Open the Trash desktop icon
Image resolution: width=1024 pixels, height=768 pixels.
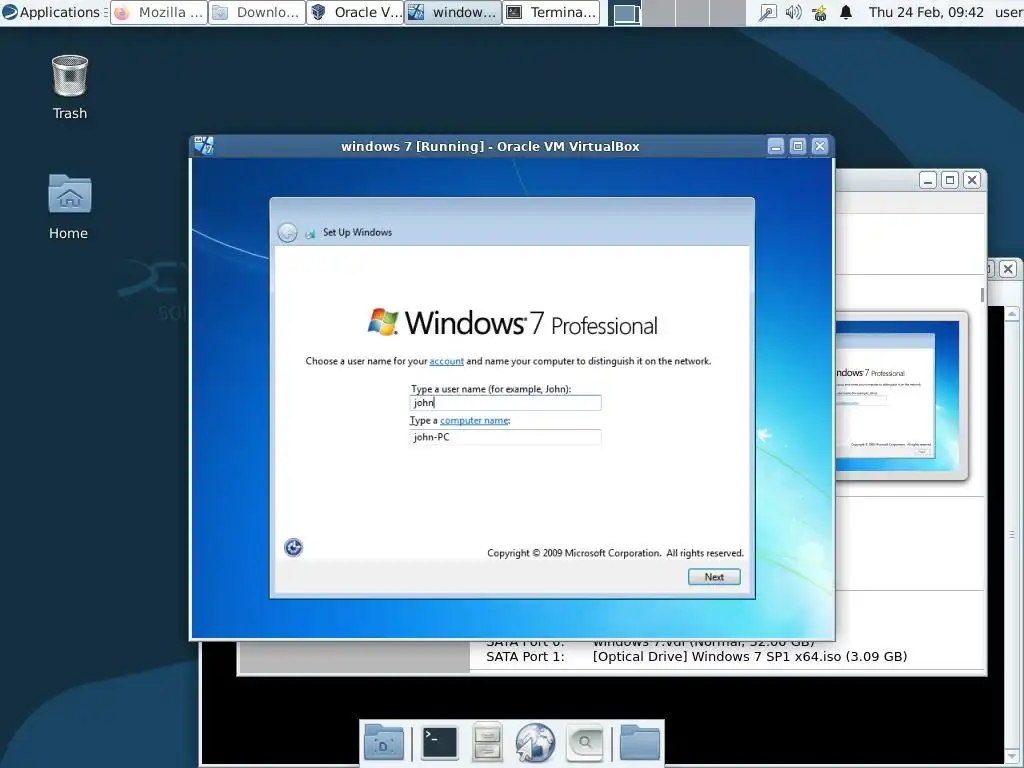(x=69, y=87)
